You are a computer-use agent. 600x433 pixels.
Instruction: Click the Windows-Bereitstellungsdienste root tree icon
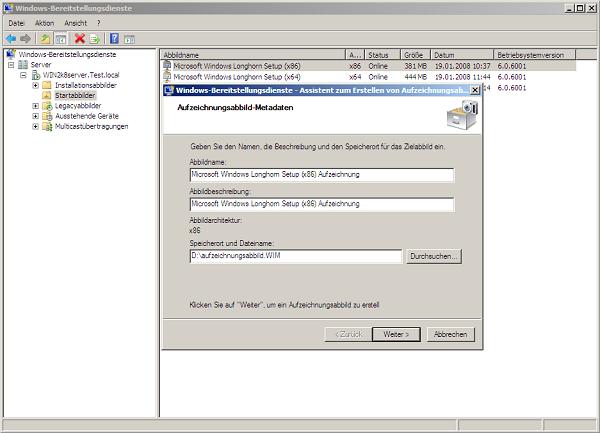pyautogui.click(x=11, y=54)
